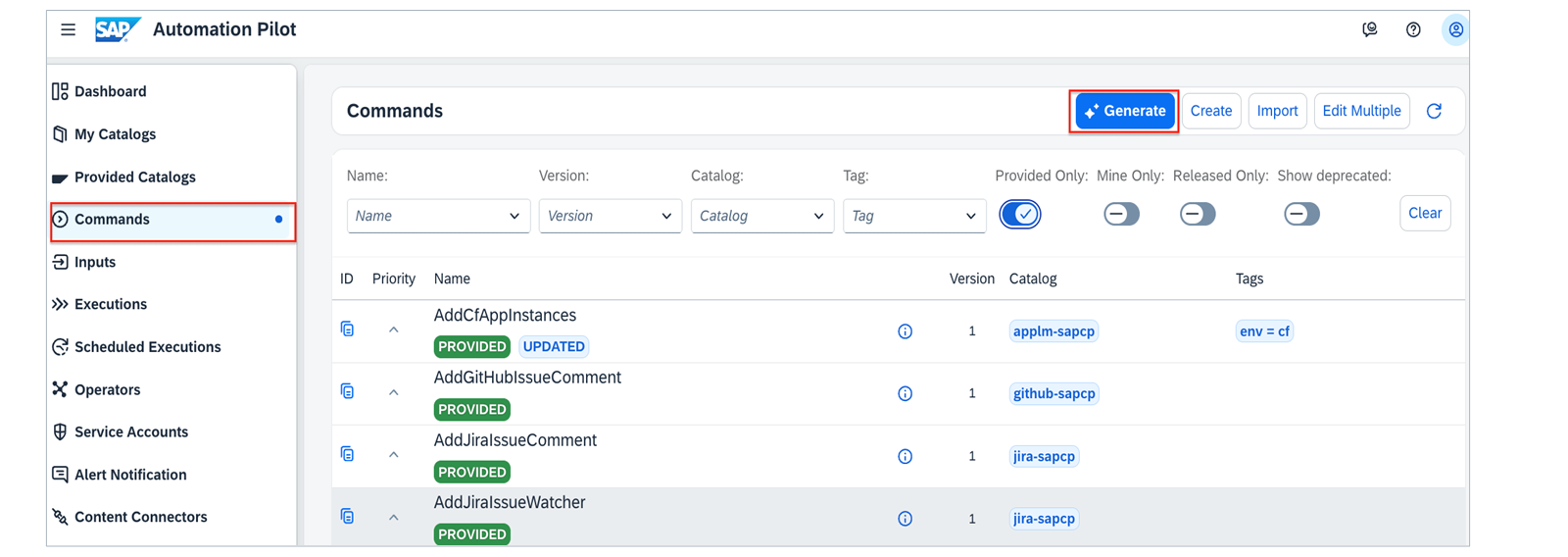Show info for AddJiraIssueWatcher
Viewport: 1568px width, 557px height.
coord(906,519)
